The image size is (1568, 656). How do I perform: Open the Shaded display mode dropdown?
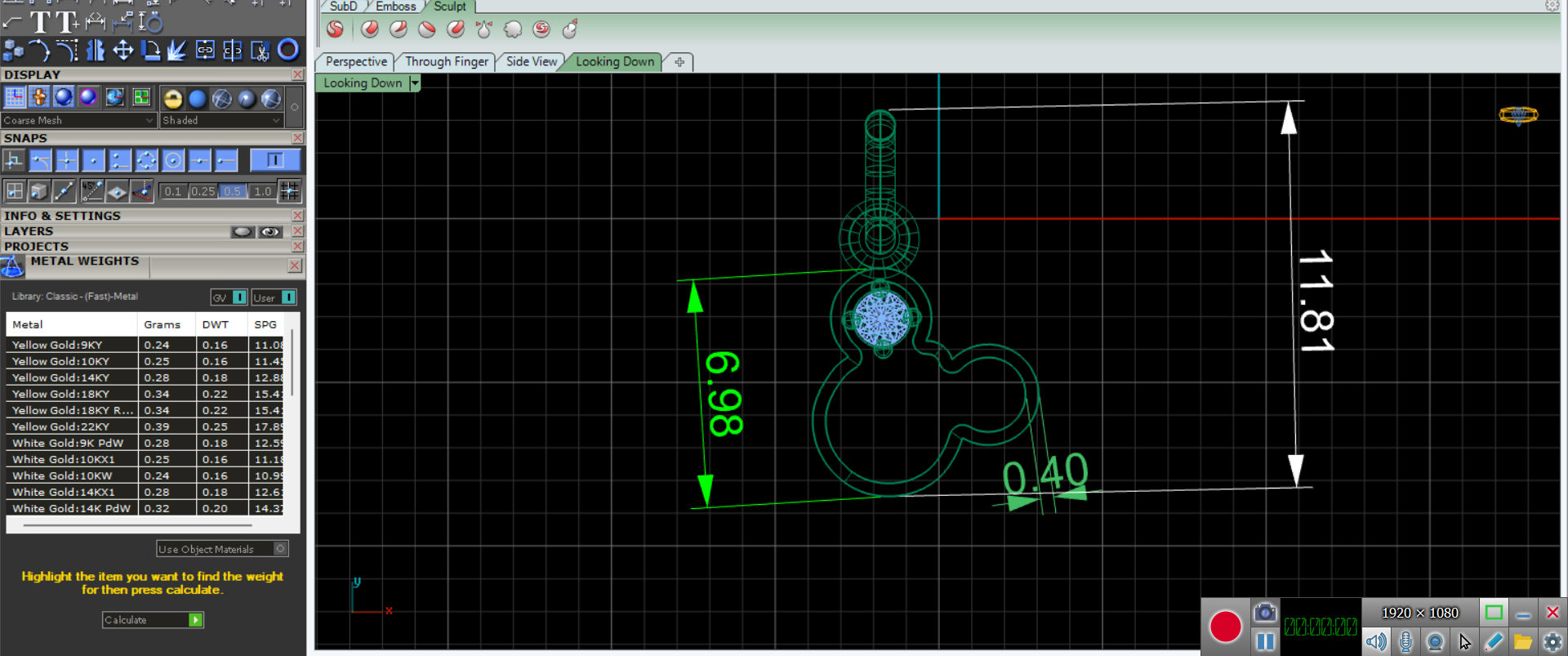[220, 120]
